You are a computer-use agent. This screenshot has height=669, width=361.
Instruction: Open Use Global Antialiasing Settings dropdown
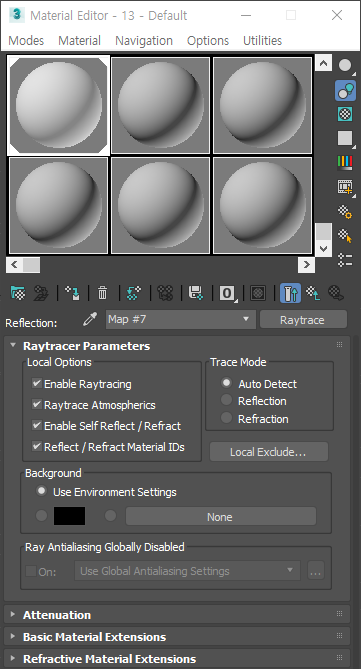[x=187, y=570]
